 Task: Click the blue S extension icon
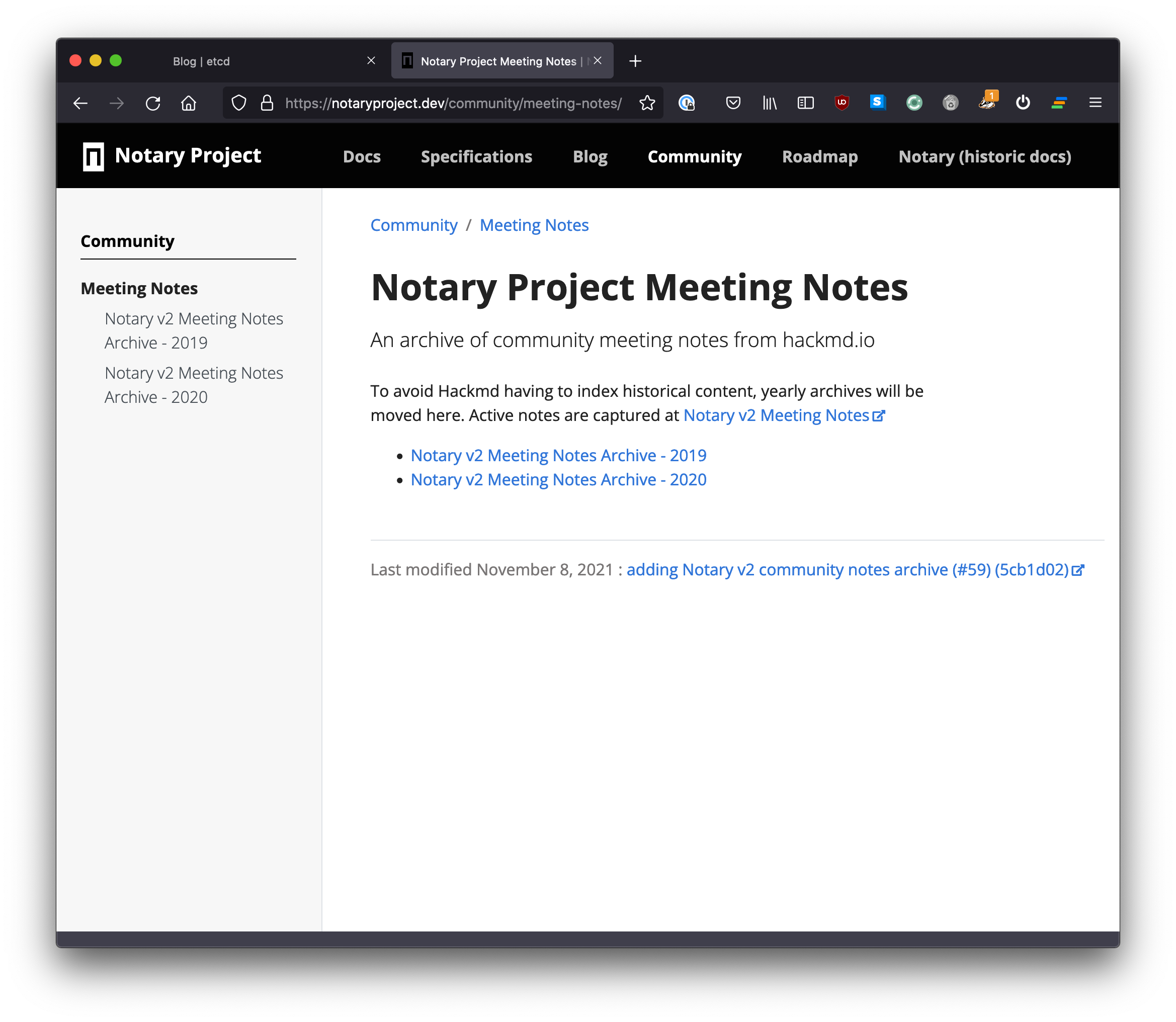878,103
